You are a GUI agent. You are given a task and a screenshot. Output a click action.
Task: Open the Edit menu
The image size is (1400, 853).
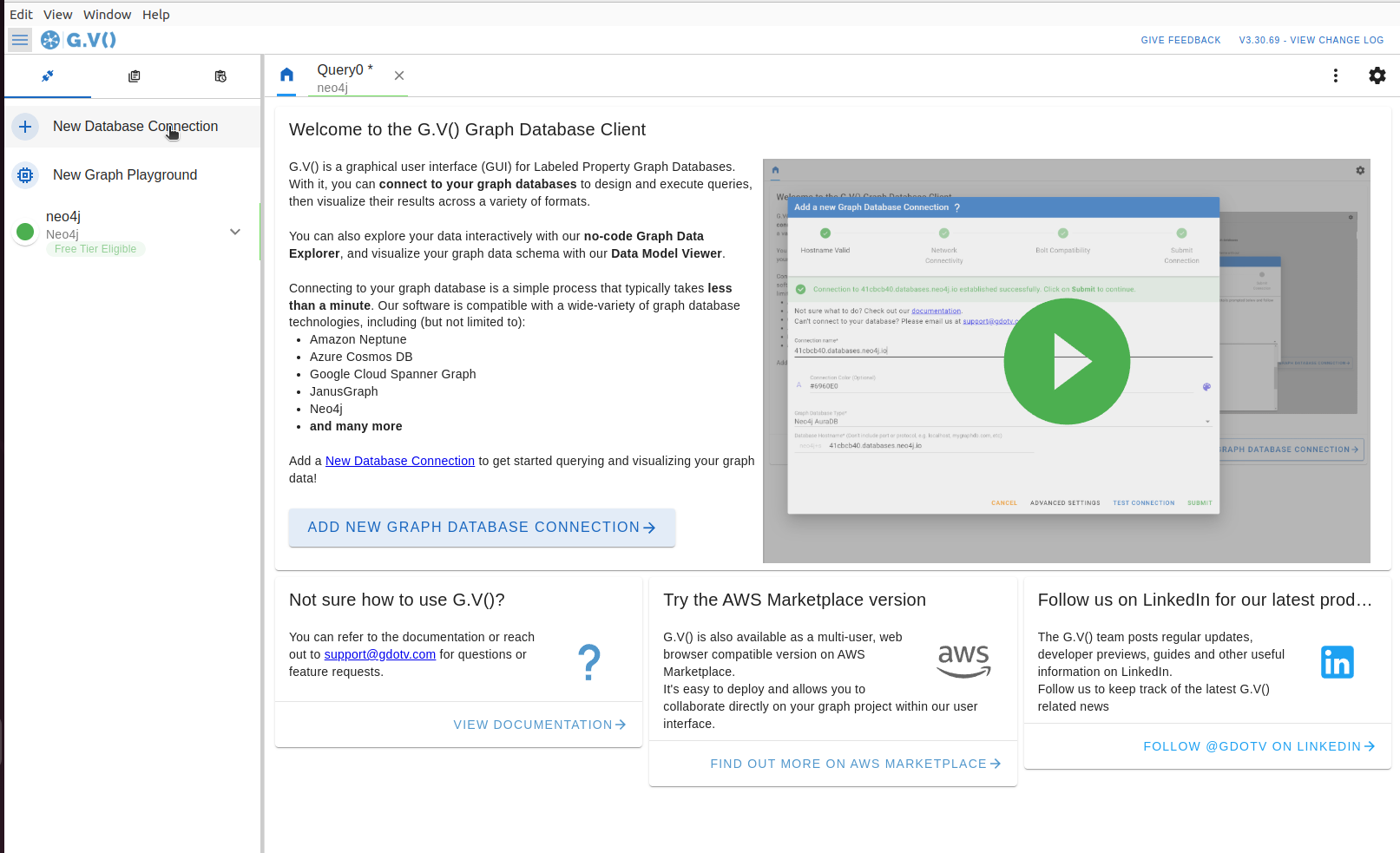(21, 15)
